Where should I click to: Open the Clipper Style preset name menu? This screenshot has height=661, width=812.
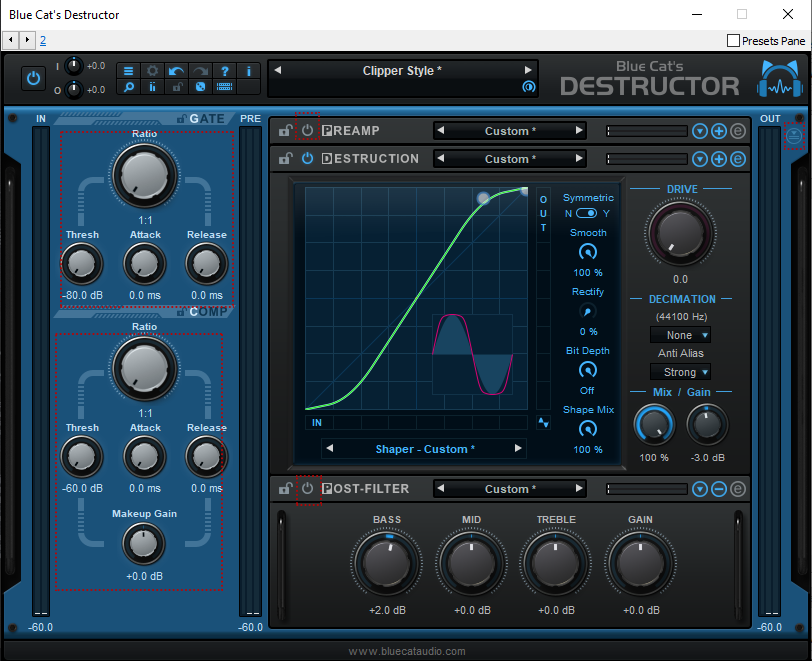(x=402, y=70)
